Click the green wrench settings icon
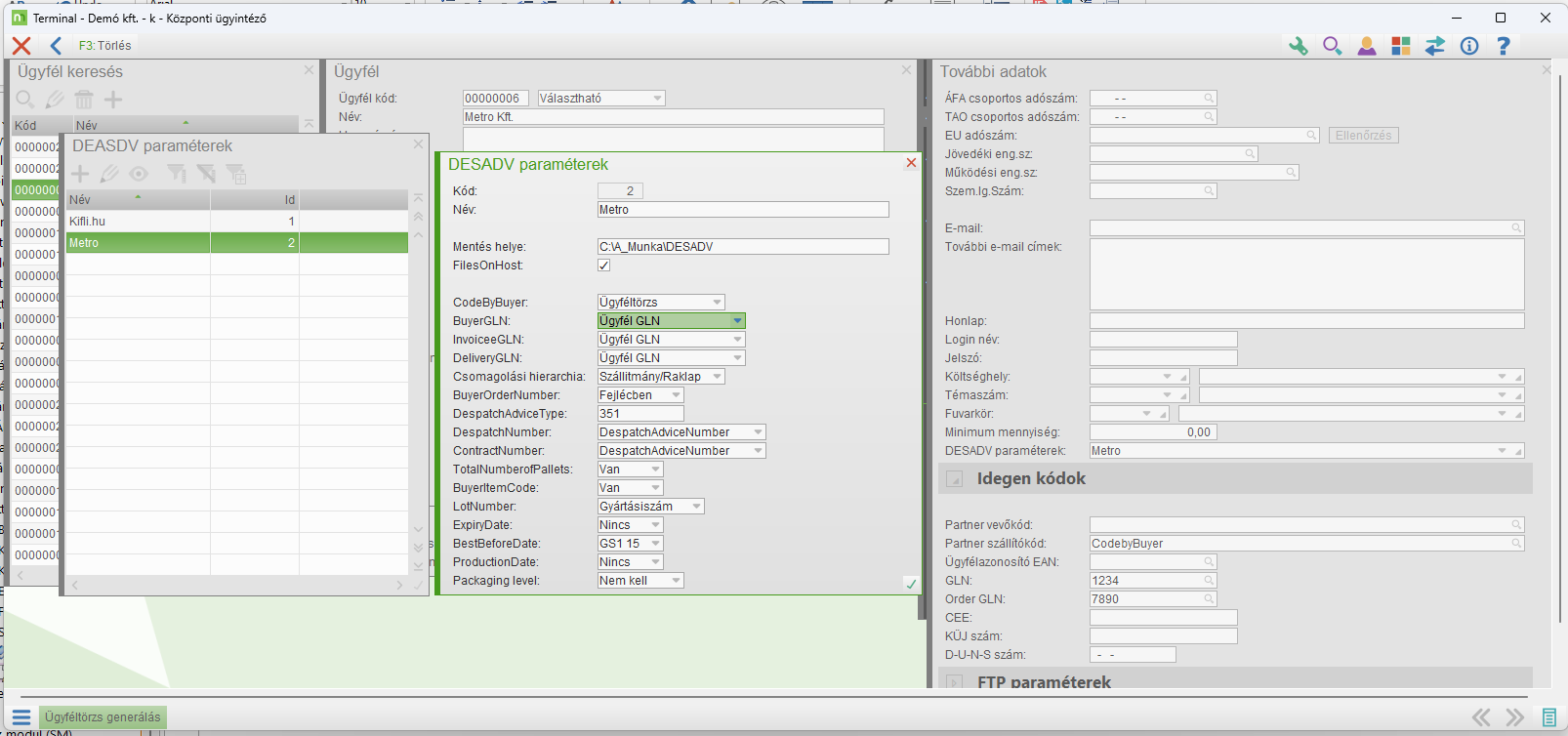Screen dimensions: 1568x736 [1298, 46]
